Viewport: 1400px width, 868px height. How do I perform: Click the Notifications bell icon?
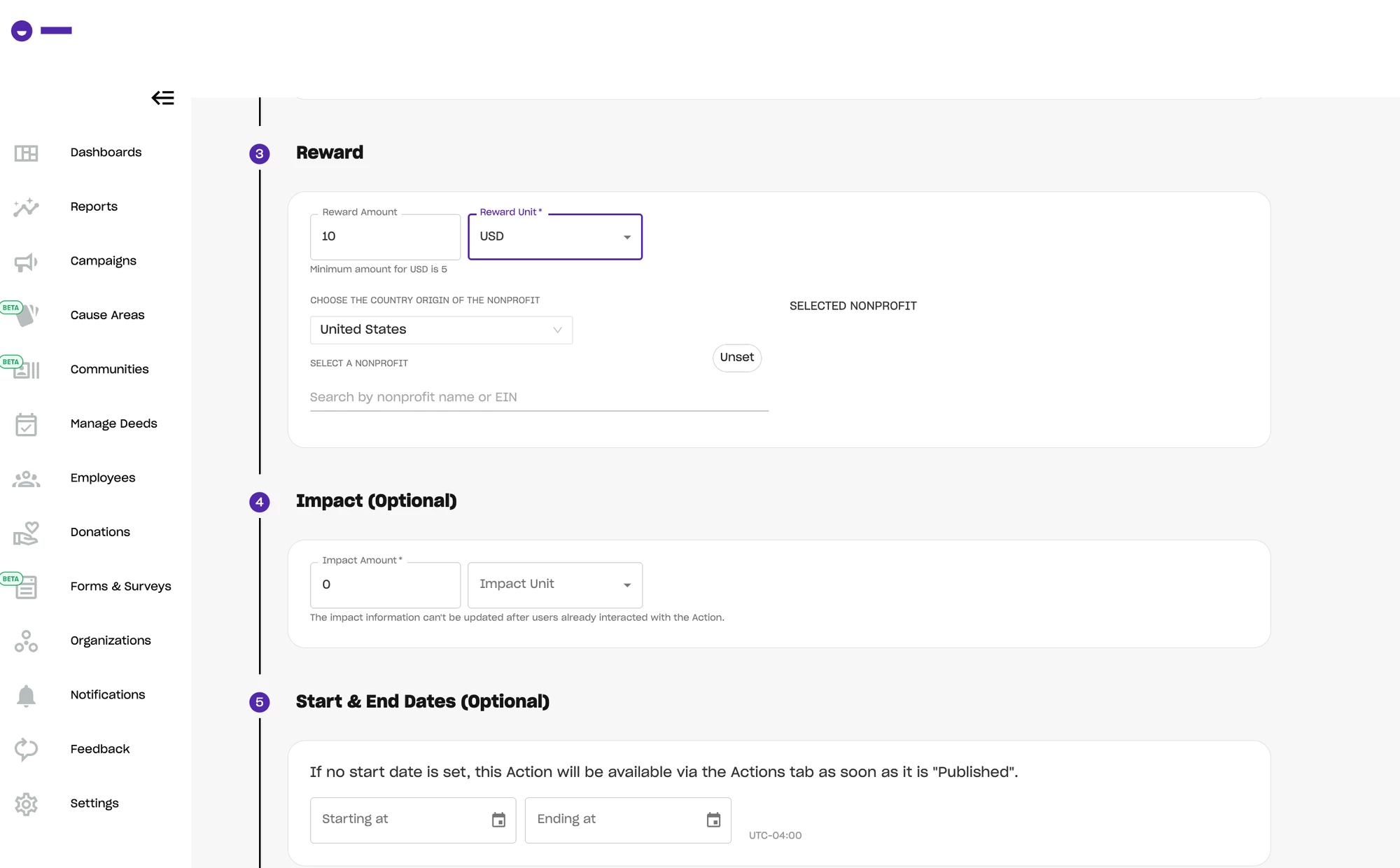pyautogui.click(x=26, y=696)
